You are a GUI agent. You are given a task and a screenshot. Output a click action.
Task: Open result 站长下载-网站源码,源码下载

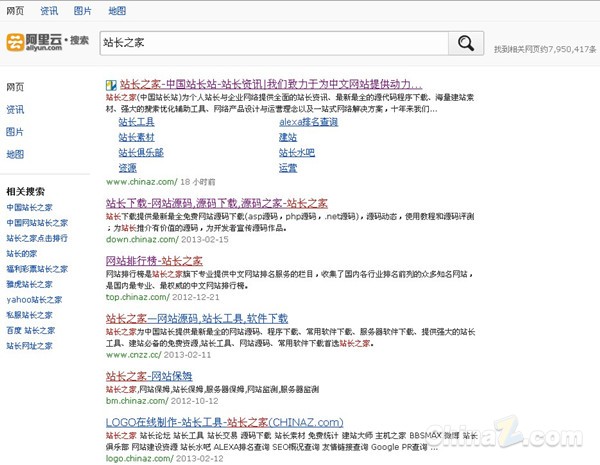217,203
